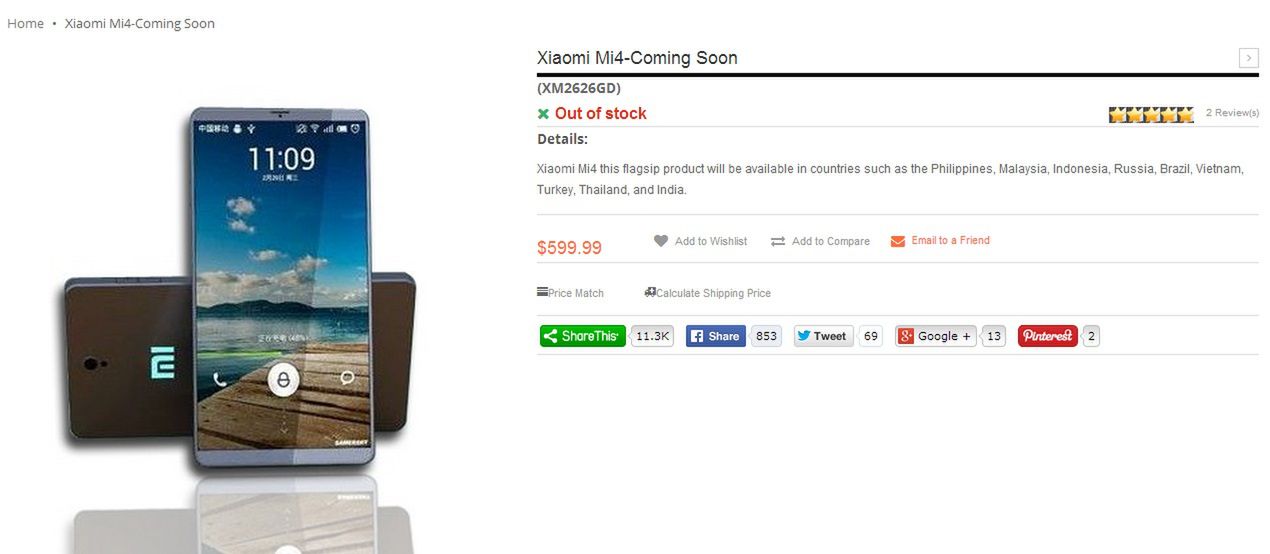Open the 2 Review(s) link
This screenshot has height=554, width=1270.
(1232, 113)
